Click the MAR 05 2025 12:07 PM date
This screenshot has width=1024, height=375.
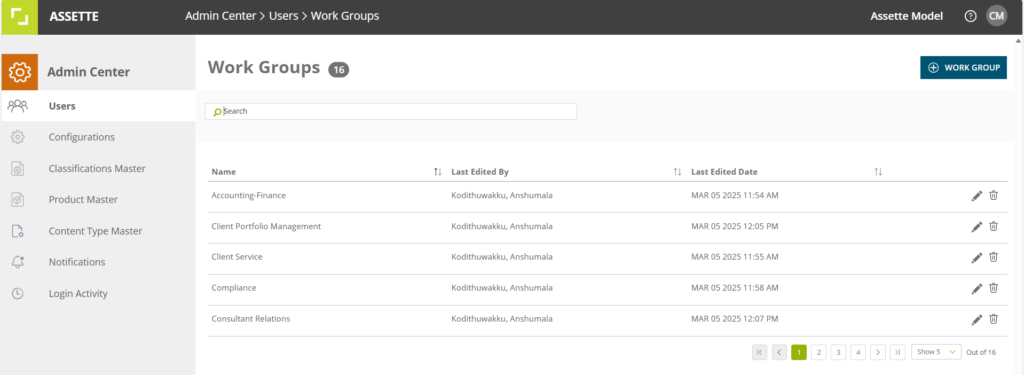[x=735, y=319]
